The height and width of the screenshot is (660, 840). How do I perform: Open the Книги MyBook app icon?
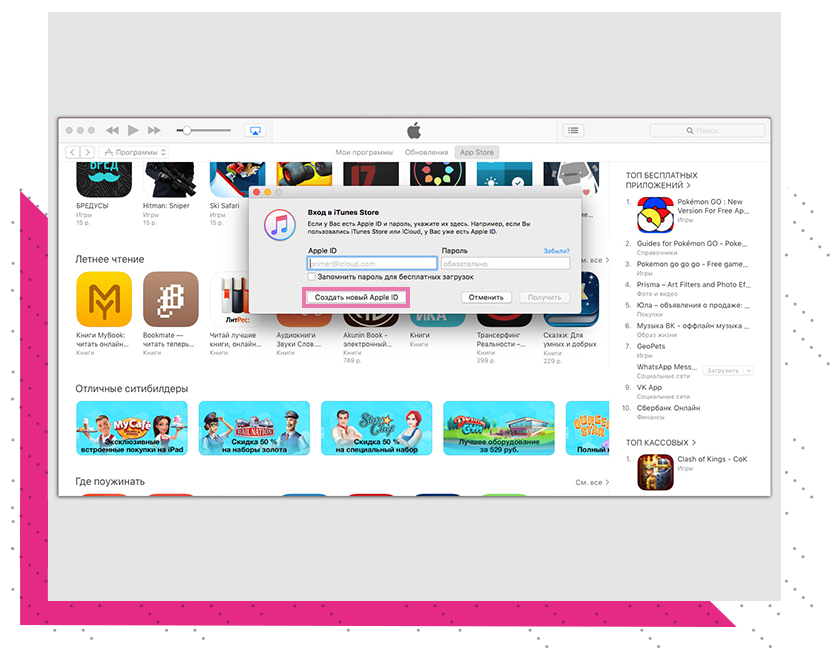[104, 299]
